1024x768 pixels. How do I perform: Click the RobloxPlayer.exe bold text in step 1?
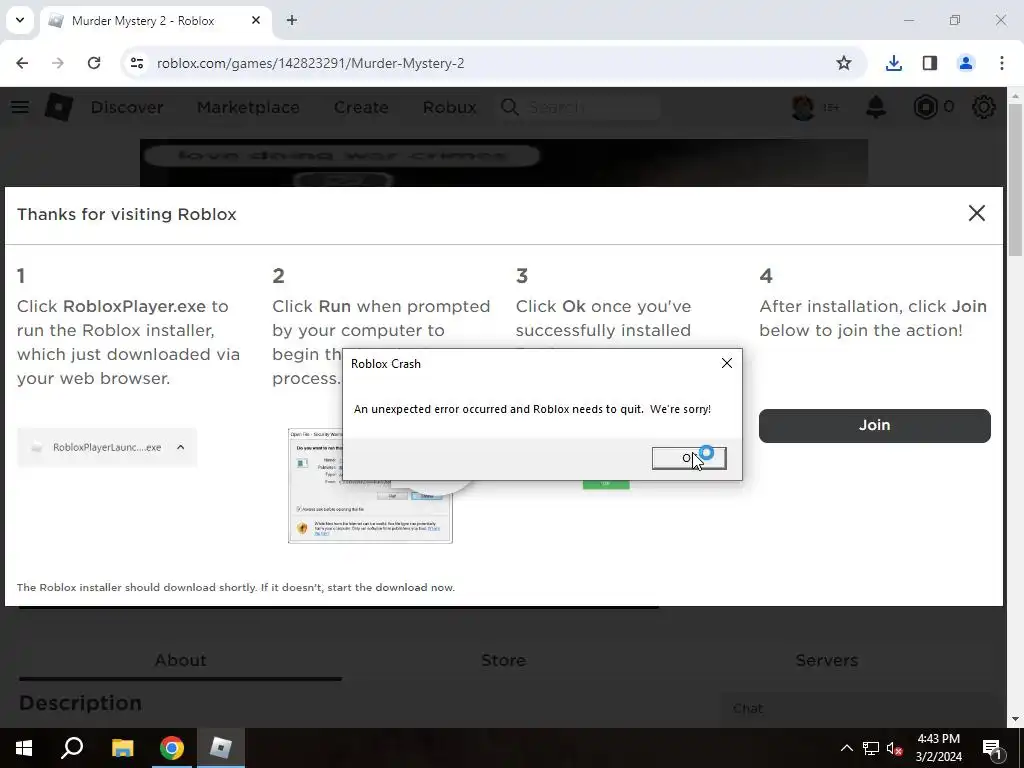pos(134,306)
